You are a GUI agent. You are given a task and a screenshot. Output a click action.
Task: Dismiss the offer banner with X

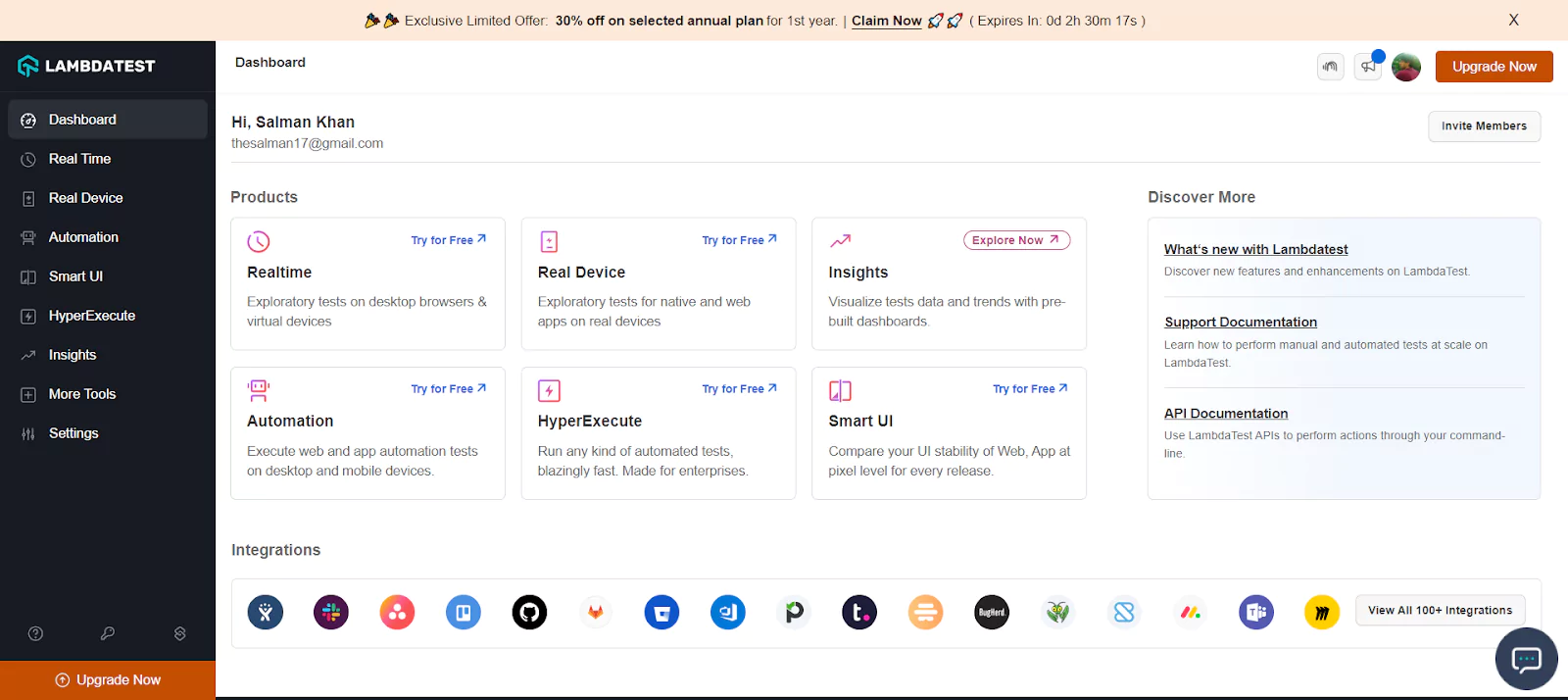point(1513,20)
